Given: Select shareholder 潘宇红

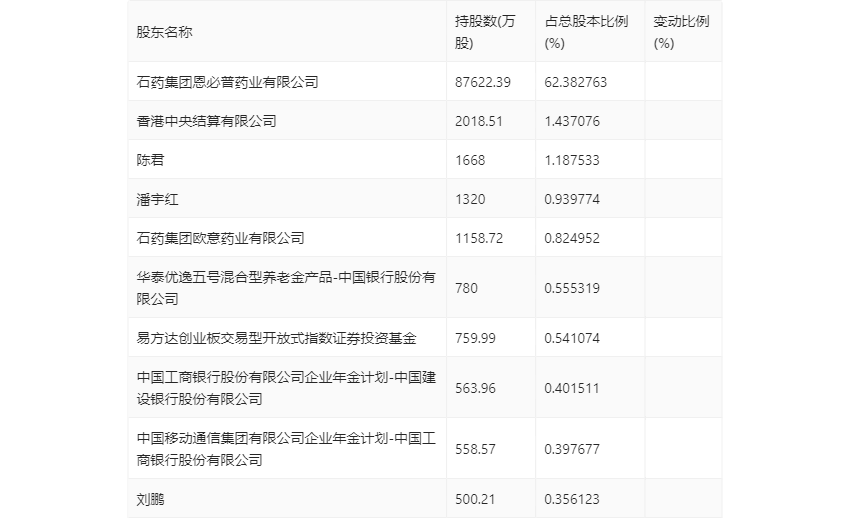Looking at the screenshot, I should [x=157, y=199].
